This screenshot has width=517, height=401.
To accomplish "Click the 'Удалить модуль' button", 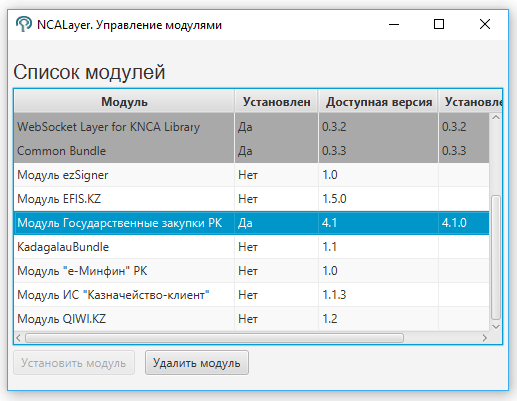I will pos(197,363).
